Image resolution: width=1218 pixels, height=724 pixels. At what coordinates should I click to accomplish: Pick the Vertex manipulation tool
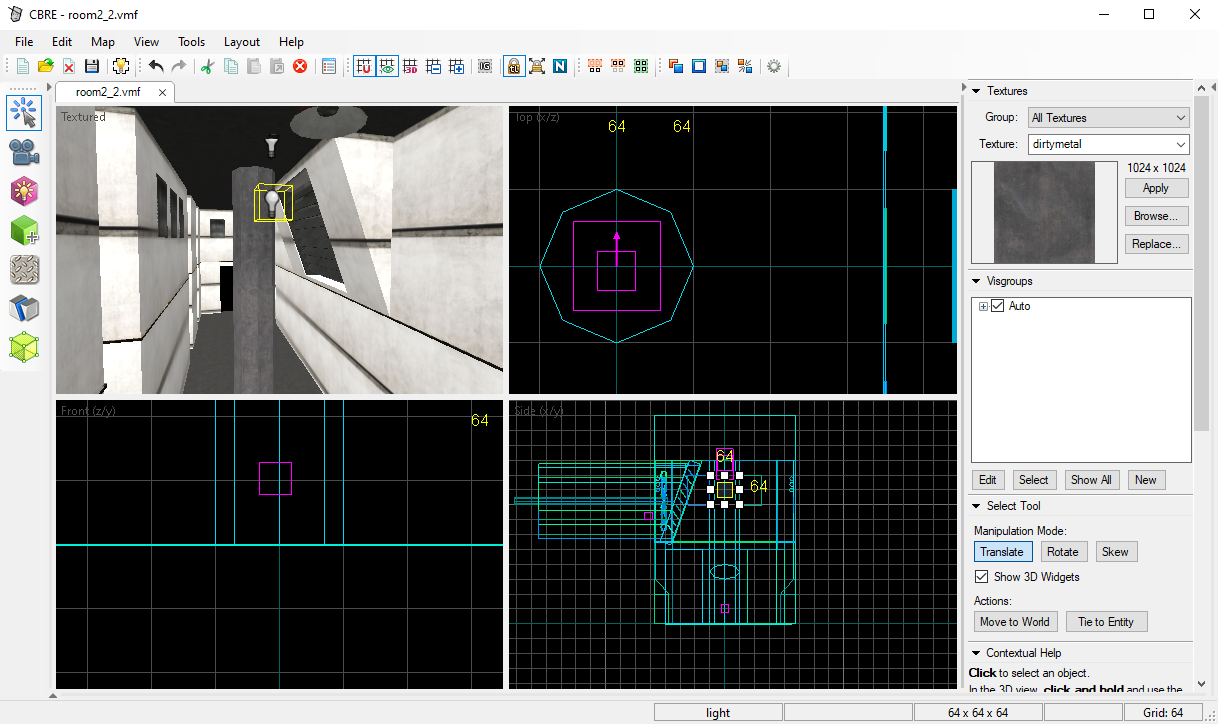click(24, 347)
